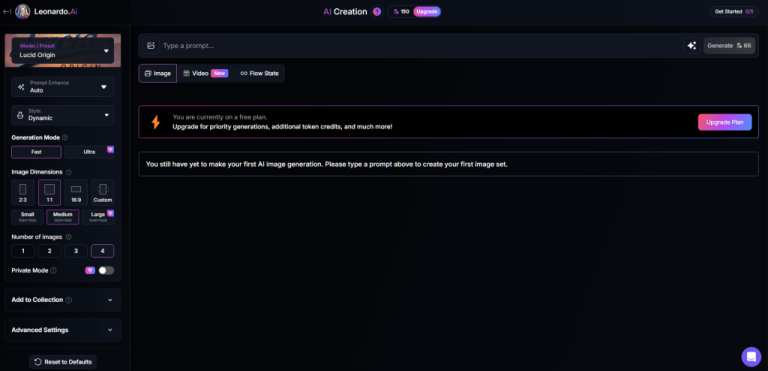Image resolution: width=768 pixels, height=371 pixels.
Task: Set number of images to 4
Action: pyautogui.click(x=102, y=251)
